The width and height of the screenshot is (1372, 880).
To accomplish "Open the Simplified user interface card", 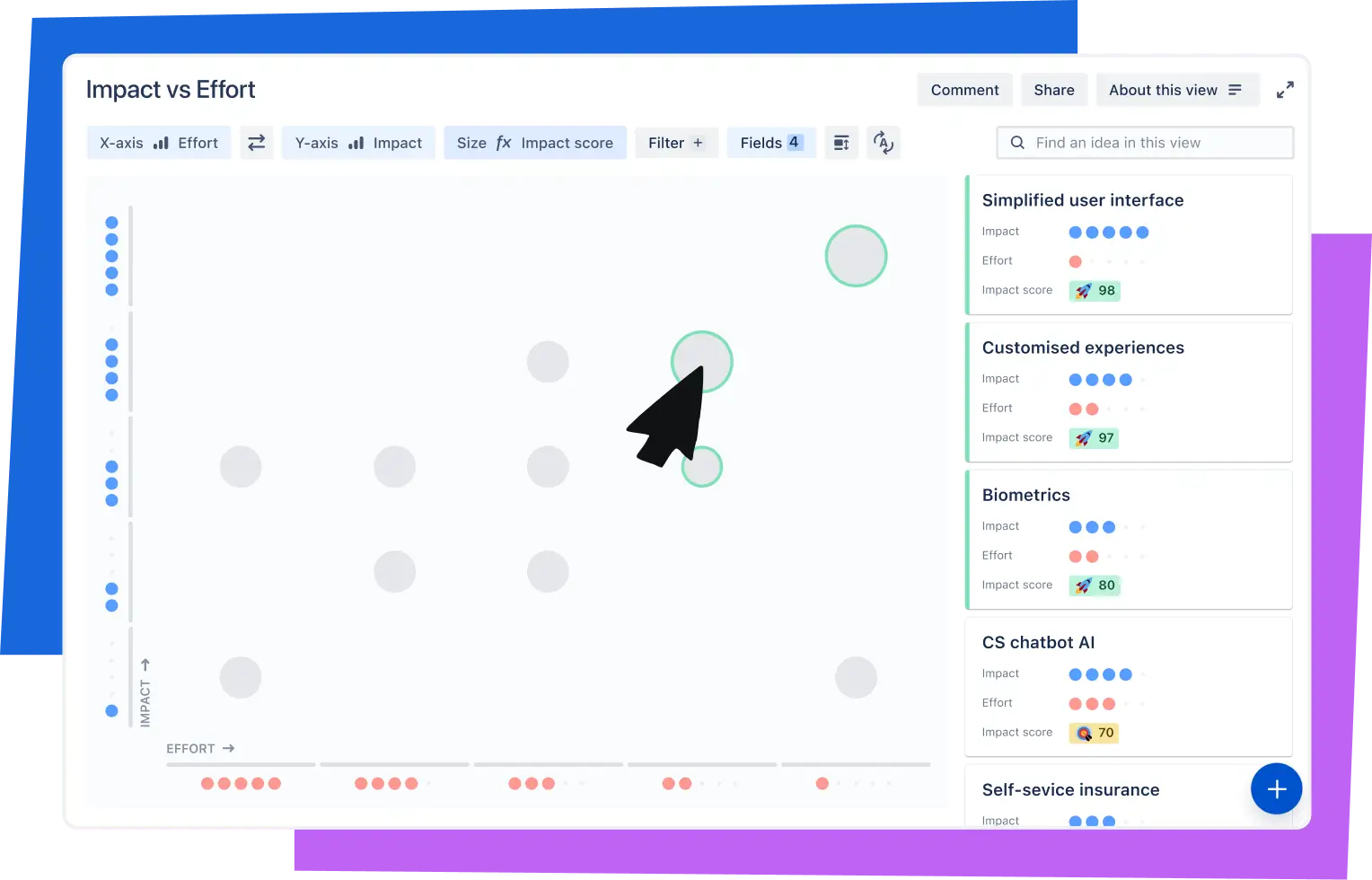I will tap(1129, 245).
